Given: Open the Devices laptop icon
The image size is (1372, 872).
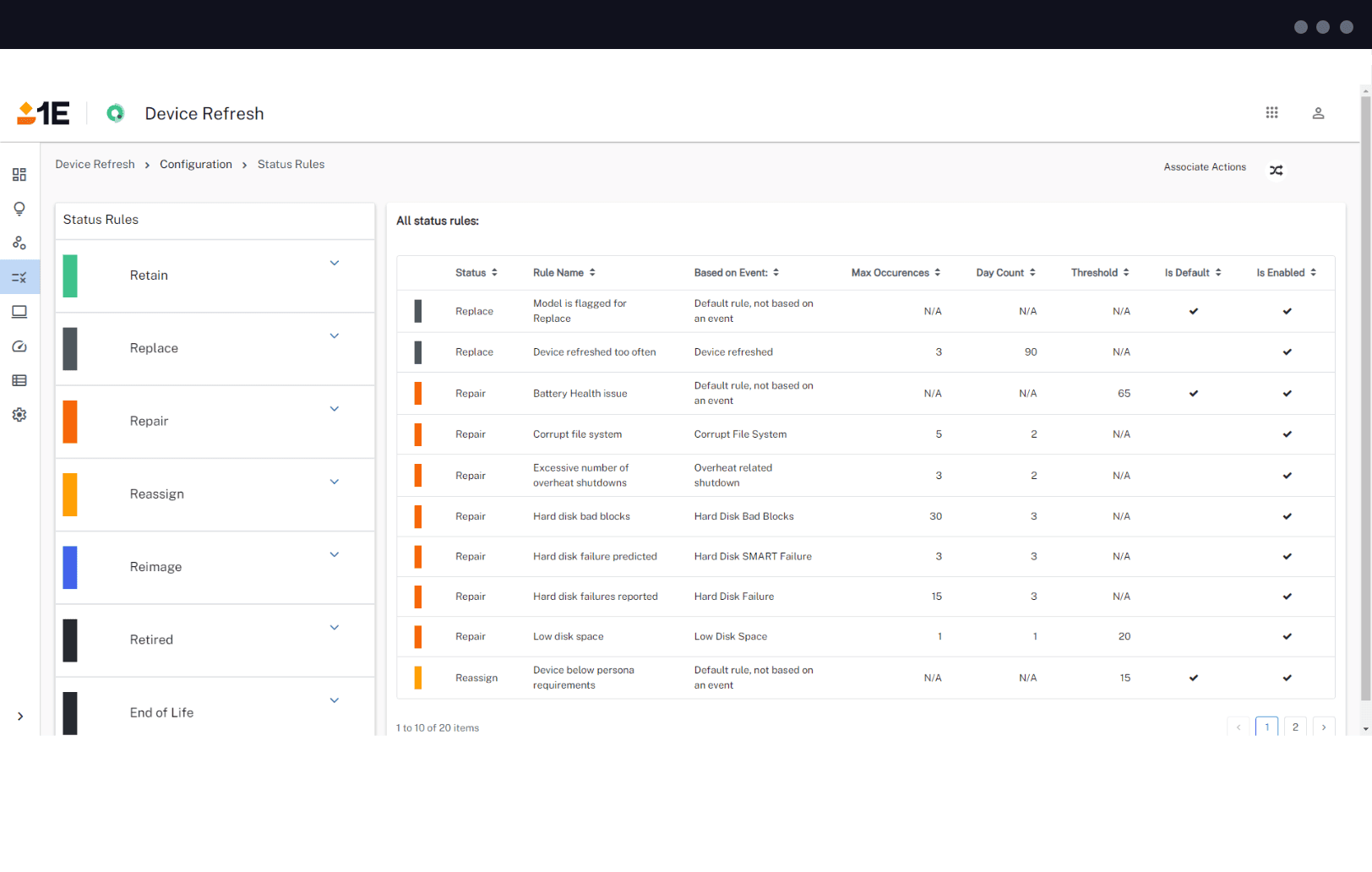Looking at the screenshot, I should [x=19, y=311].
